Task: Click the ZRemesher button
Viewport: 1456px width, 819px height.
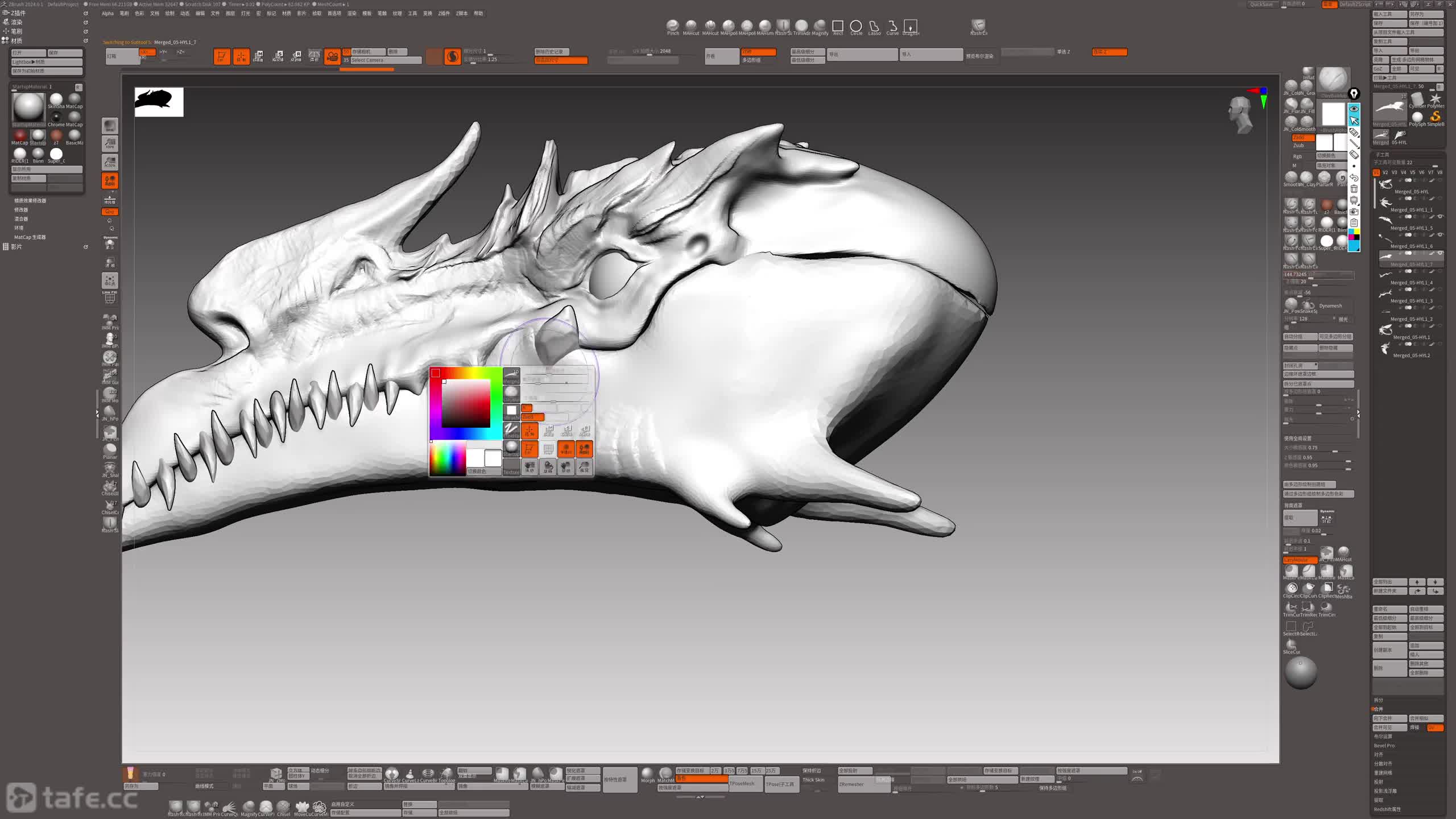Action: (x=851, y=784)
